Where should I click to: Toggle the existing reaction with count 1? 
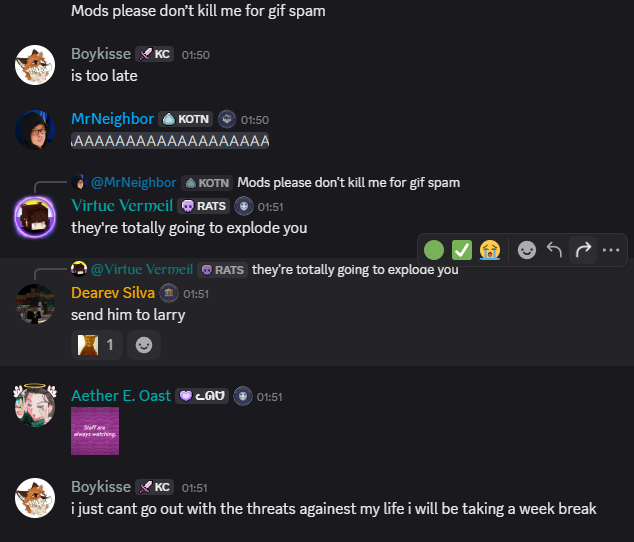(x=97, y=345)
